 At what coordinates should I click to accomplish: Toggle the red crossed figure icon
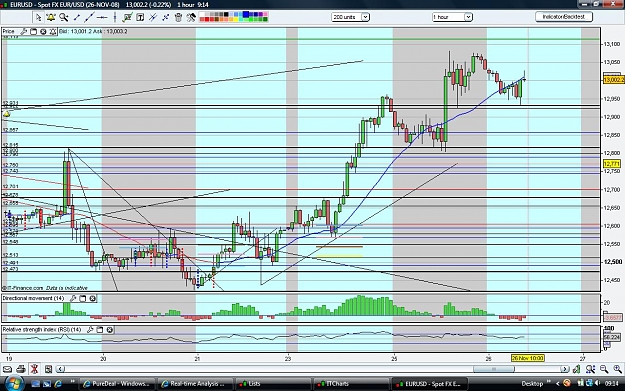pyautogui.click(x=34, y=369)
